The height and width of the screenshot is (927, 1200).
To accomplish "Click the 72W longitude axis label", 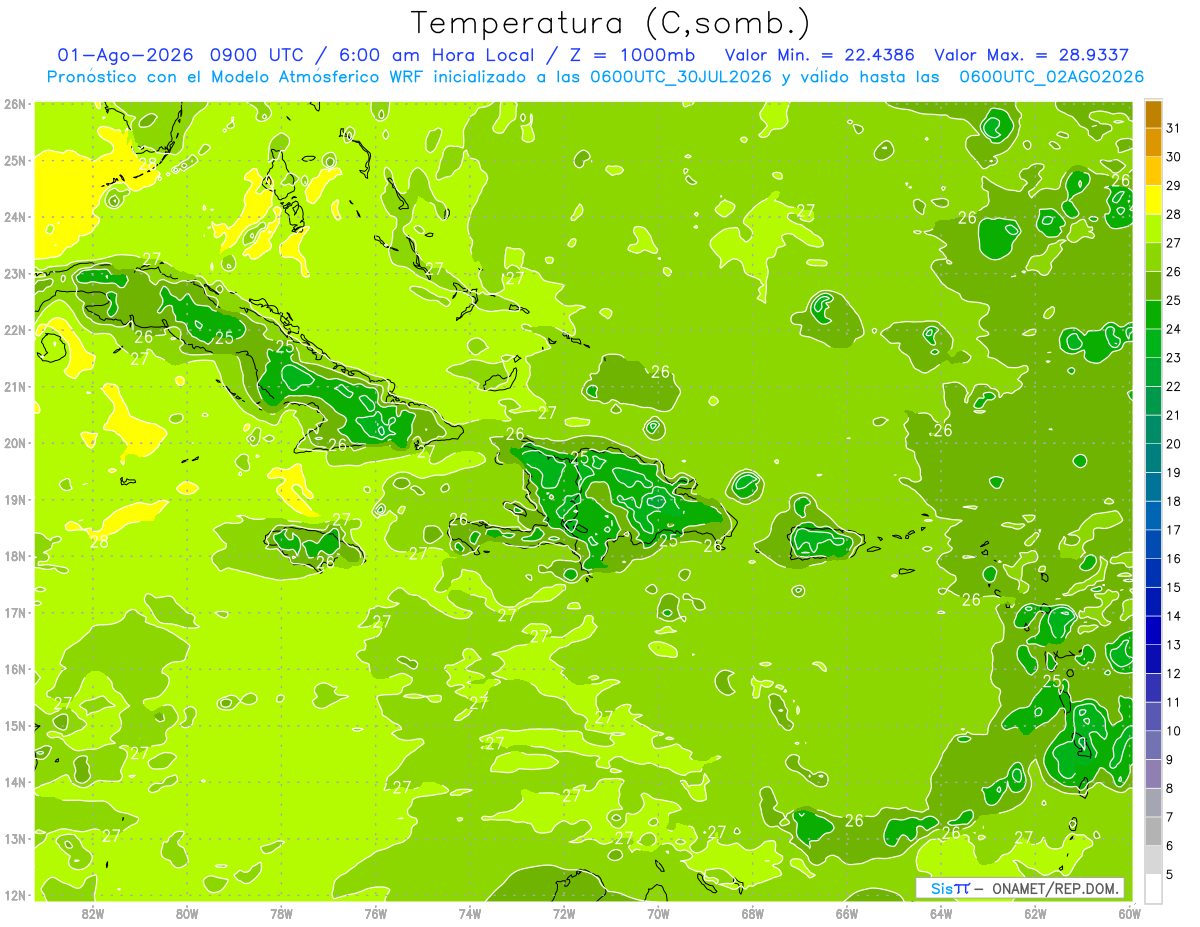I will 564,913.
